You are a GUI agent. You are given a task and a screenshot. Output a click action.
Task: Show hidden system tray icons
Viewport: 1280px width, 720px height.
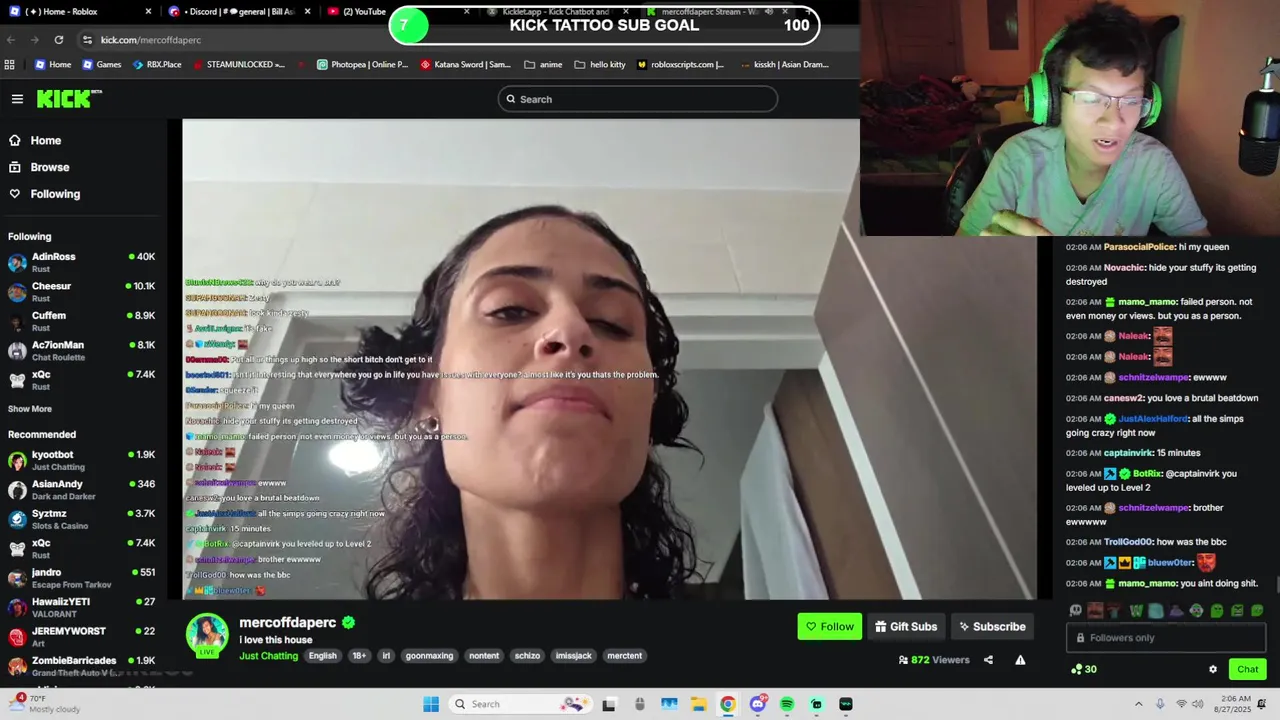coord(1138,704)
